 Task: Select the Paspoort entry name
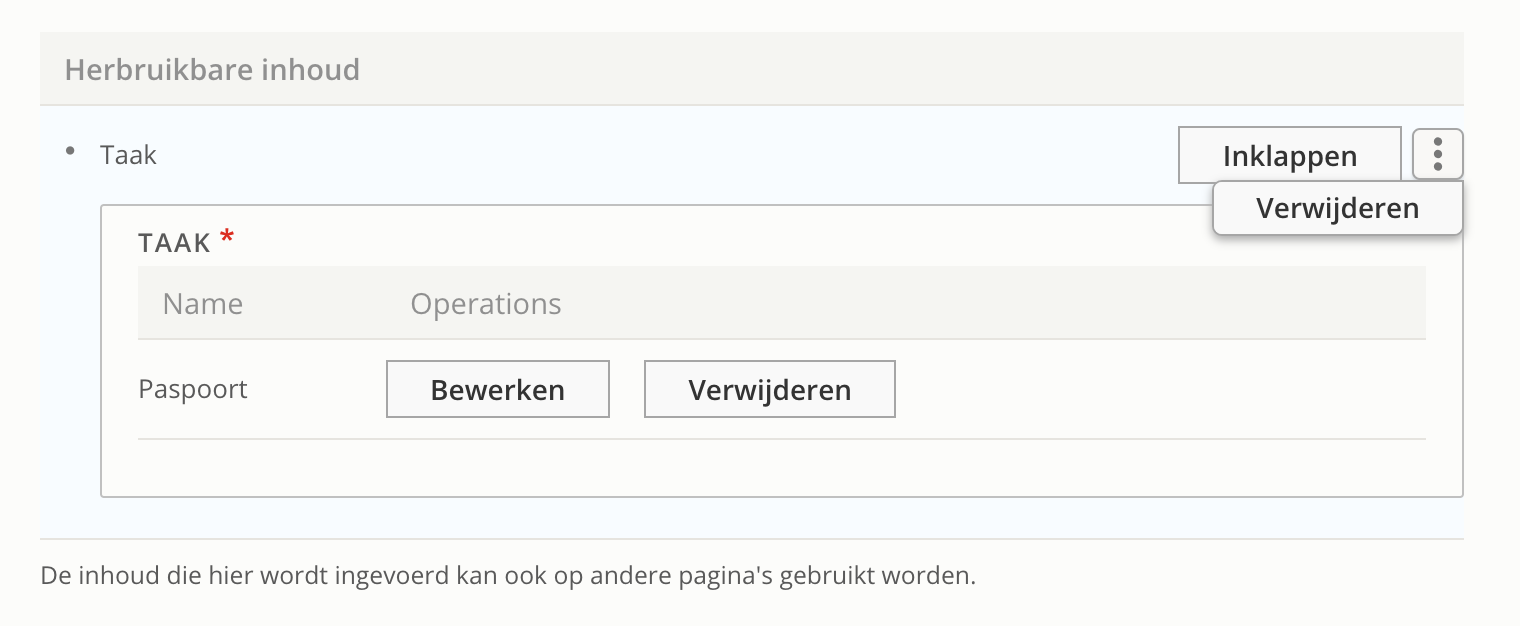pos(193,388)
